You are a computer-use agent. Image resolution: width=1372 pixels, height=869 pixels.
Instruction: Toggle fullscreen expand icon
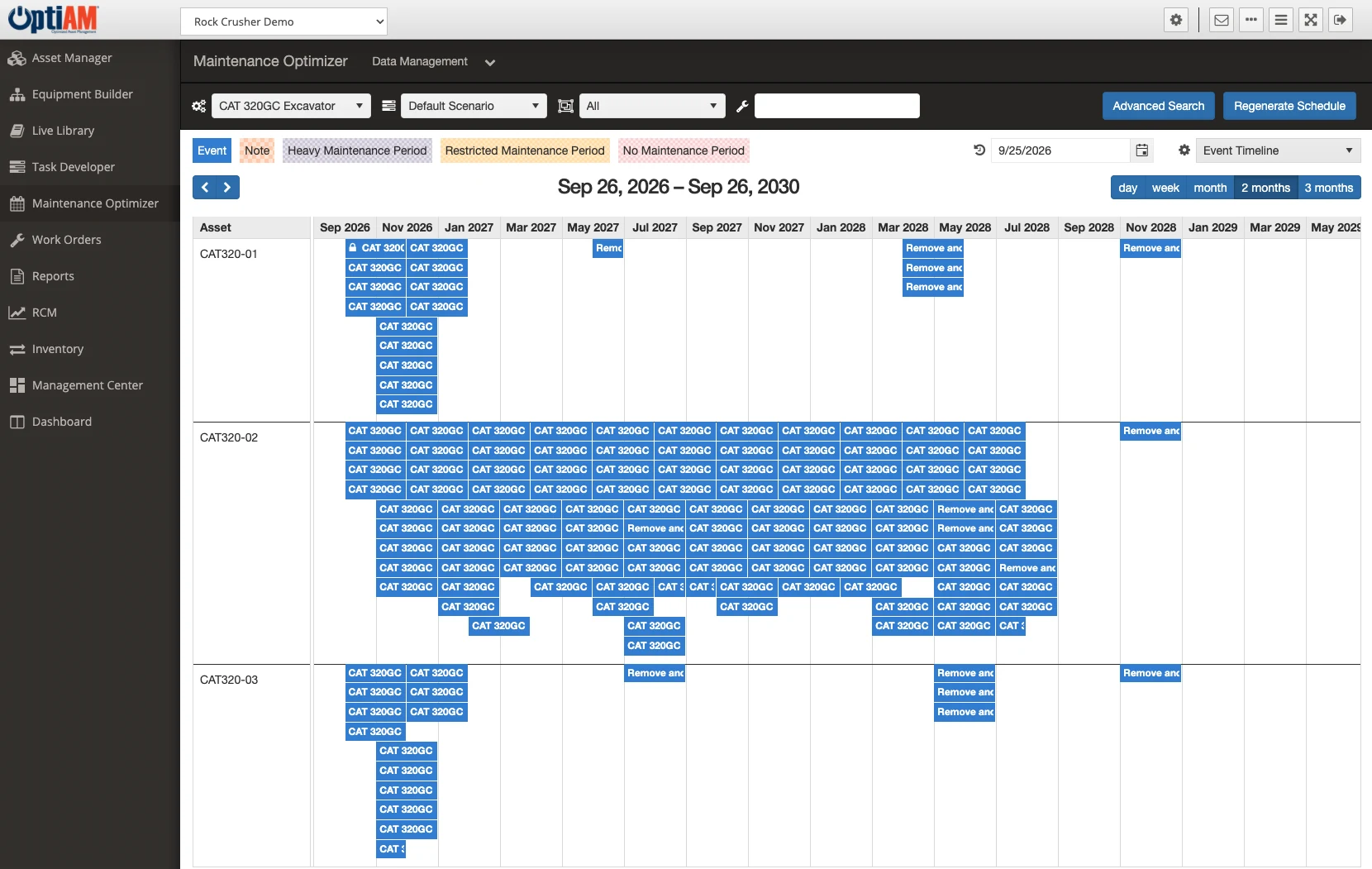pos(1311,20)
